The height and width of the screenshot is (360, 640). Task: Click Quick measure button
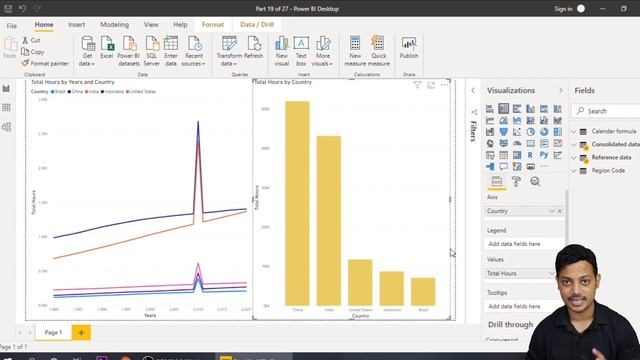point(378,51)
